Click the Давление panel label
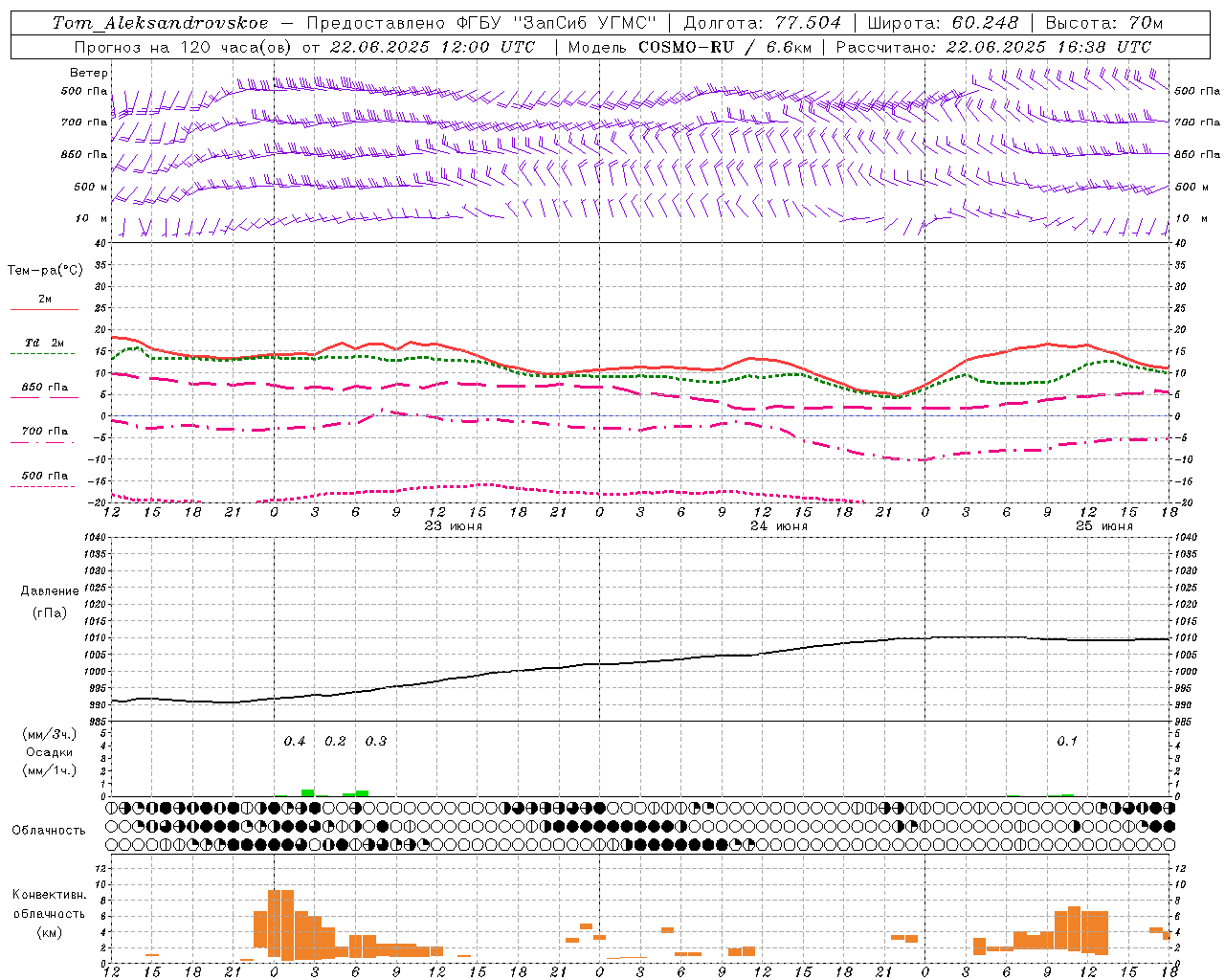Screen dimensions: 1225x980 (x=50, y=591)
